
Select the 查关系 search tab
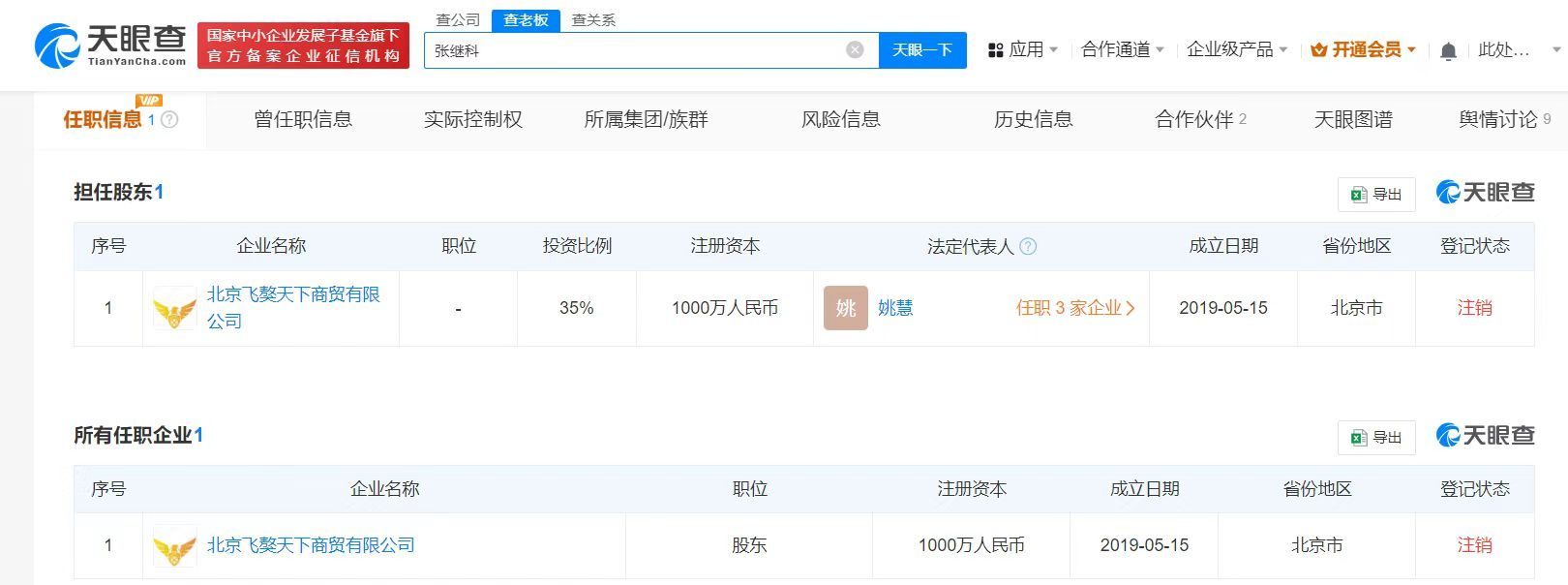coord(593,19)
